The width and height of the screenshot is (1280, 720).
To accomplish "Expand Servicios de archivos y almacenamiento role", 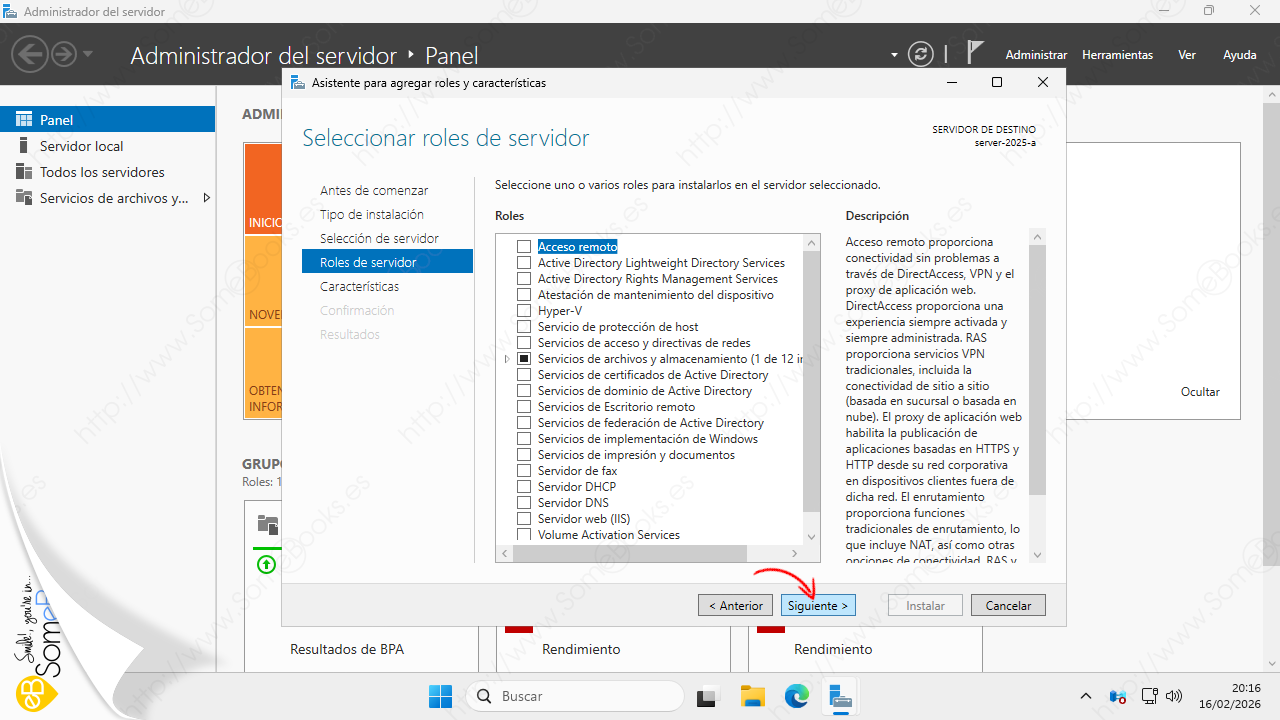I will (507, 359).
